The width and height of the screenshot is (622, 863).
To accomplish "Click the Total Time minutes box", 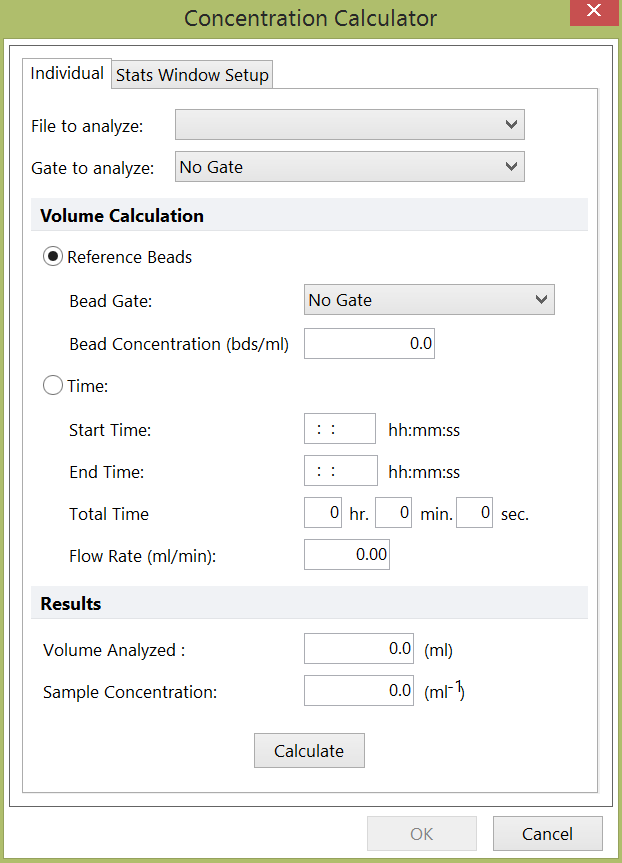I will [x=393, y=514].
